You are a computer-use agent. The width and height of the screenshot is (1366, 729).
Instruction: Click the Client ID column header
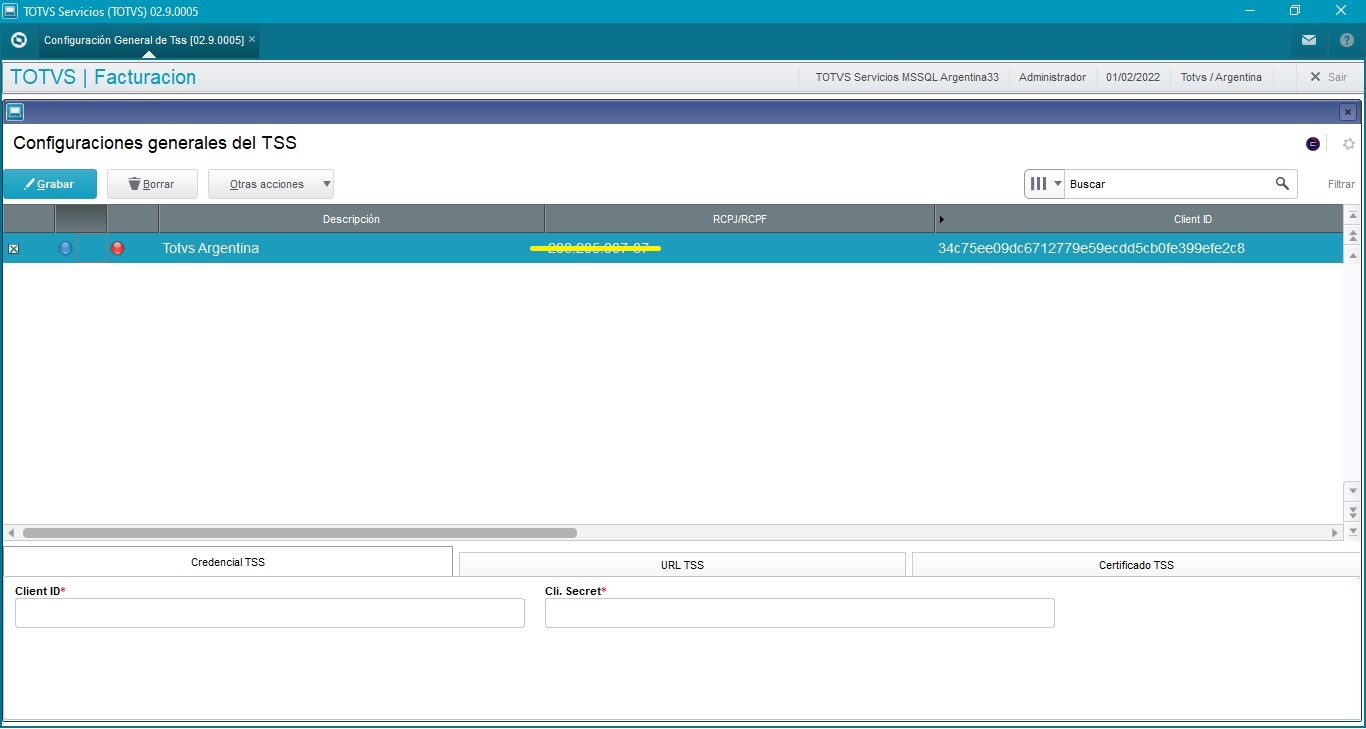[1193, 219]
